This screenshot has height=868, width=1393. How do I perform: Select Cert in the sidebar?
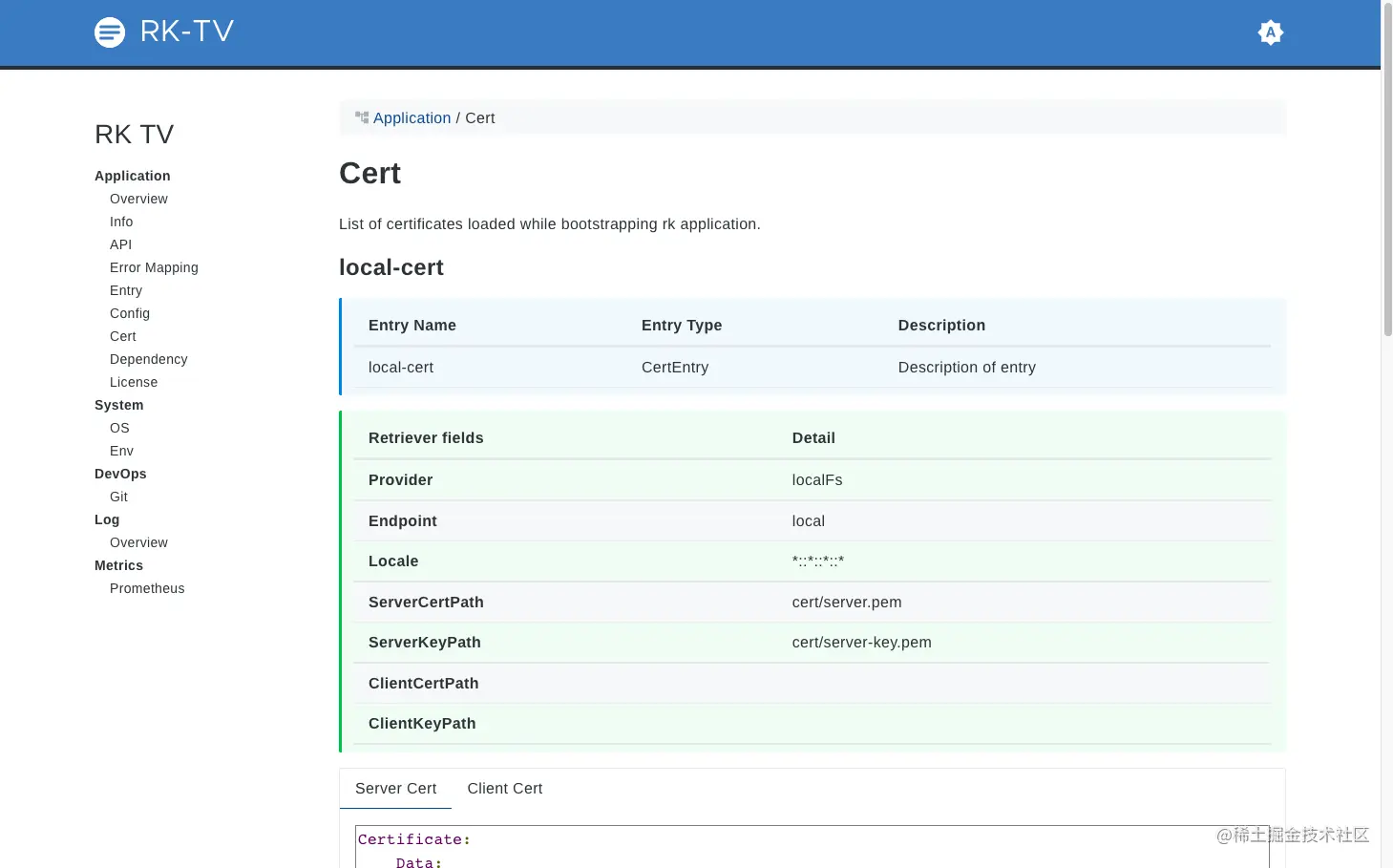[123, 336]
